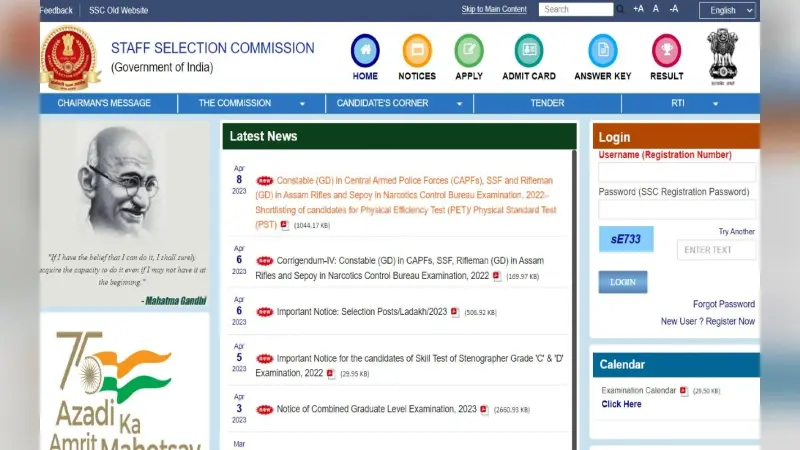Select the English language dropdown
The image size is (800, 450).
pyautogui.click(x=727, y=10)
